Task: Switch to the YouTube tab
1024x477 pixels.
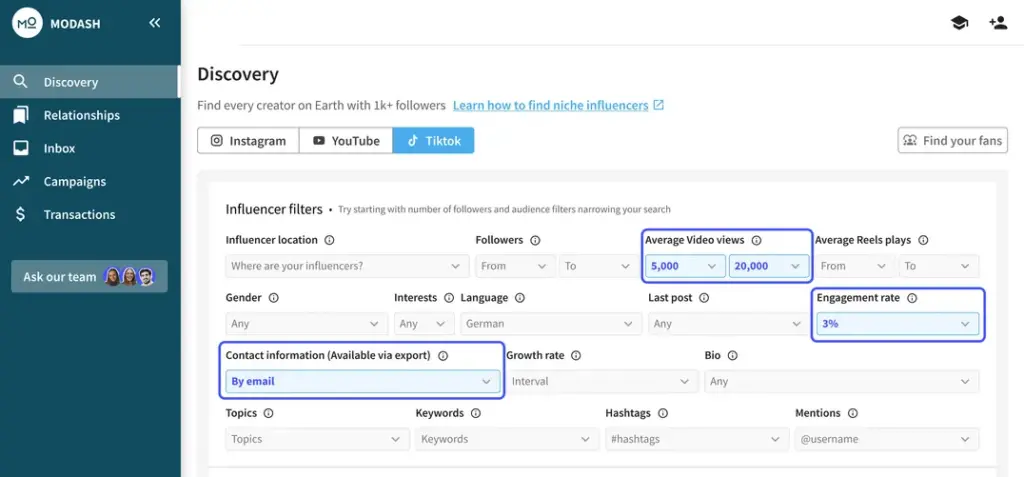Action: point(346,141)
